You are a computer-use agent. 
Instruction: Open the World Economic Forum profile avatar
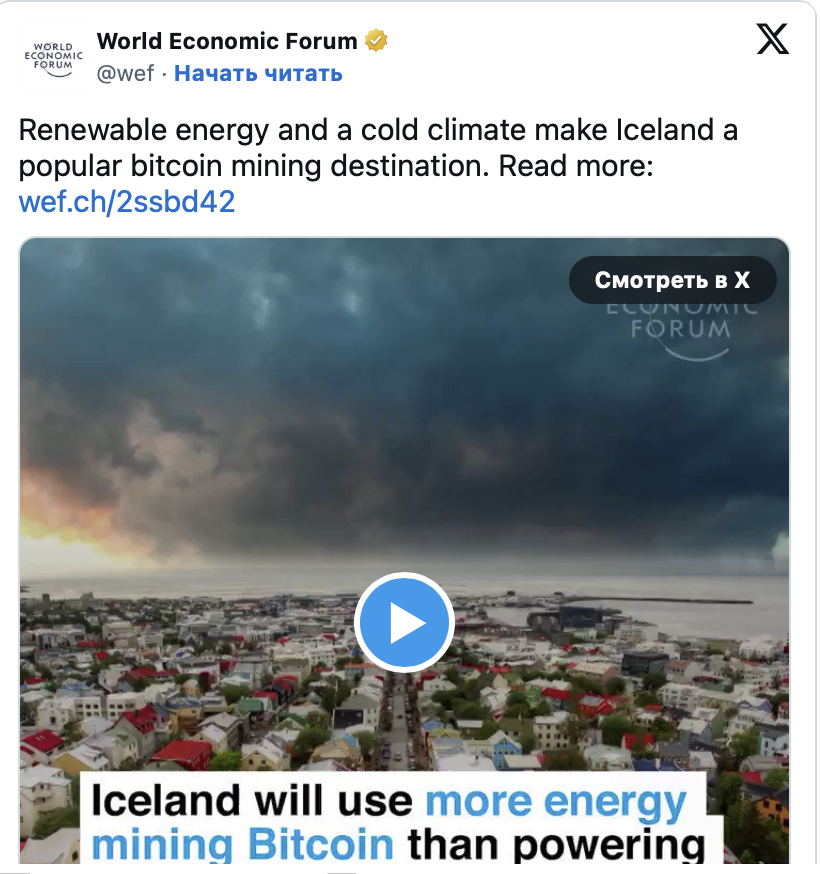(x=54, y=56)
